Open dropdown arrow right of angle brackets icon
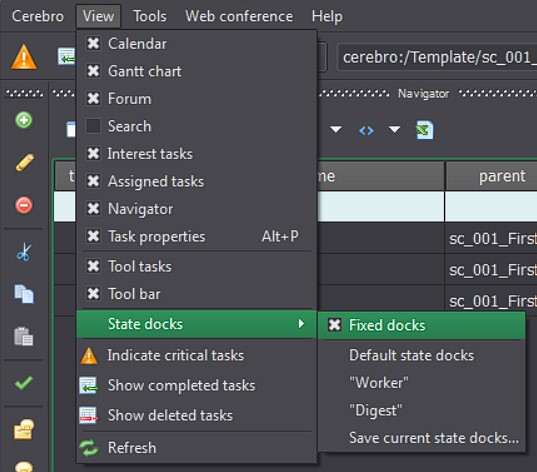The height and width of the screenshot is (472, 537). [394, 130]
